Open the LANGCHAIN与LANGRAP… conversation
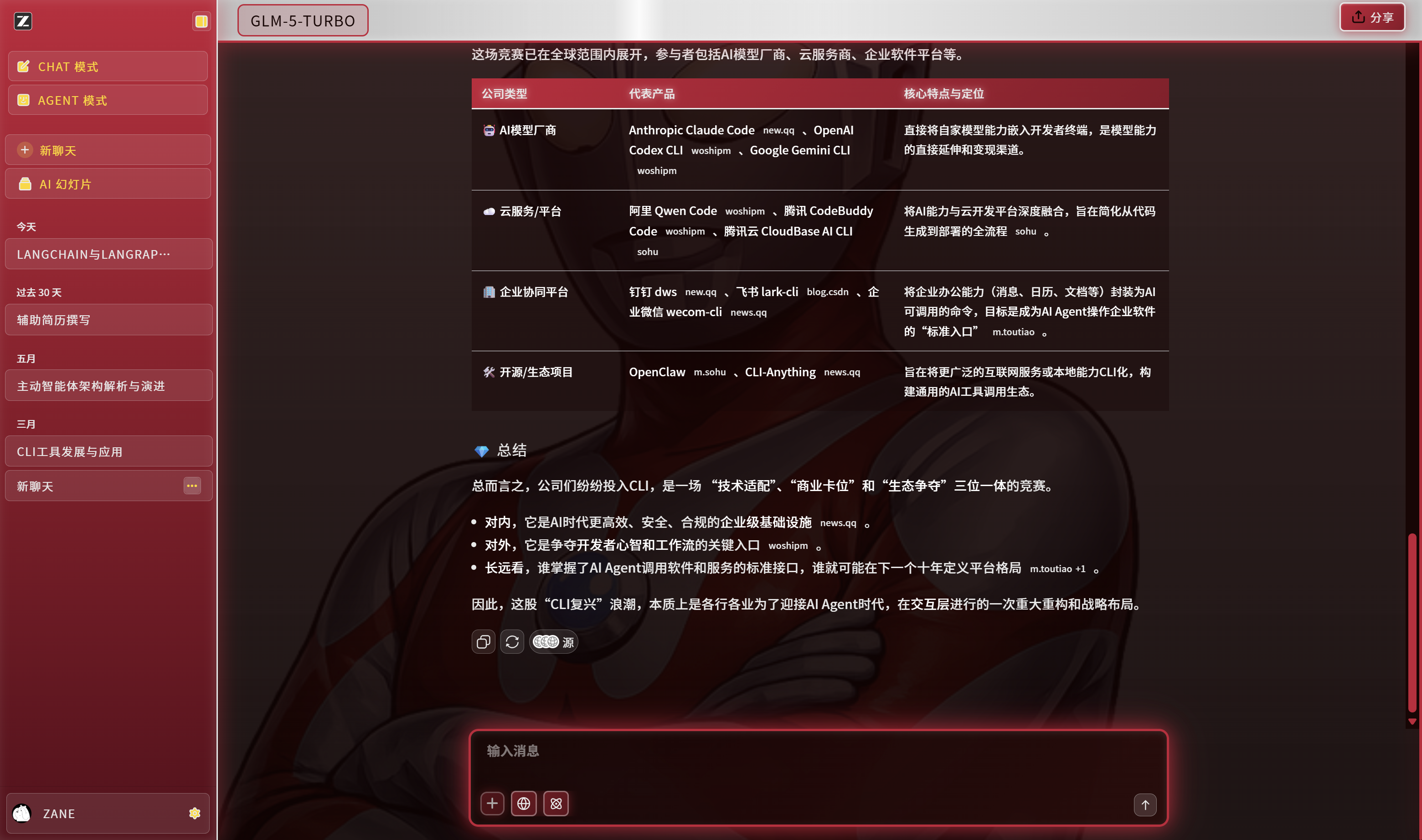Viewport: 1422px width, 840px height. [109, 254]
